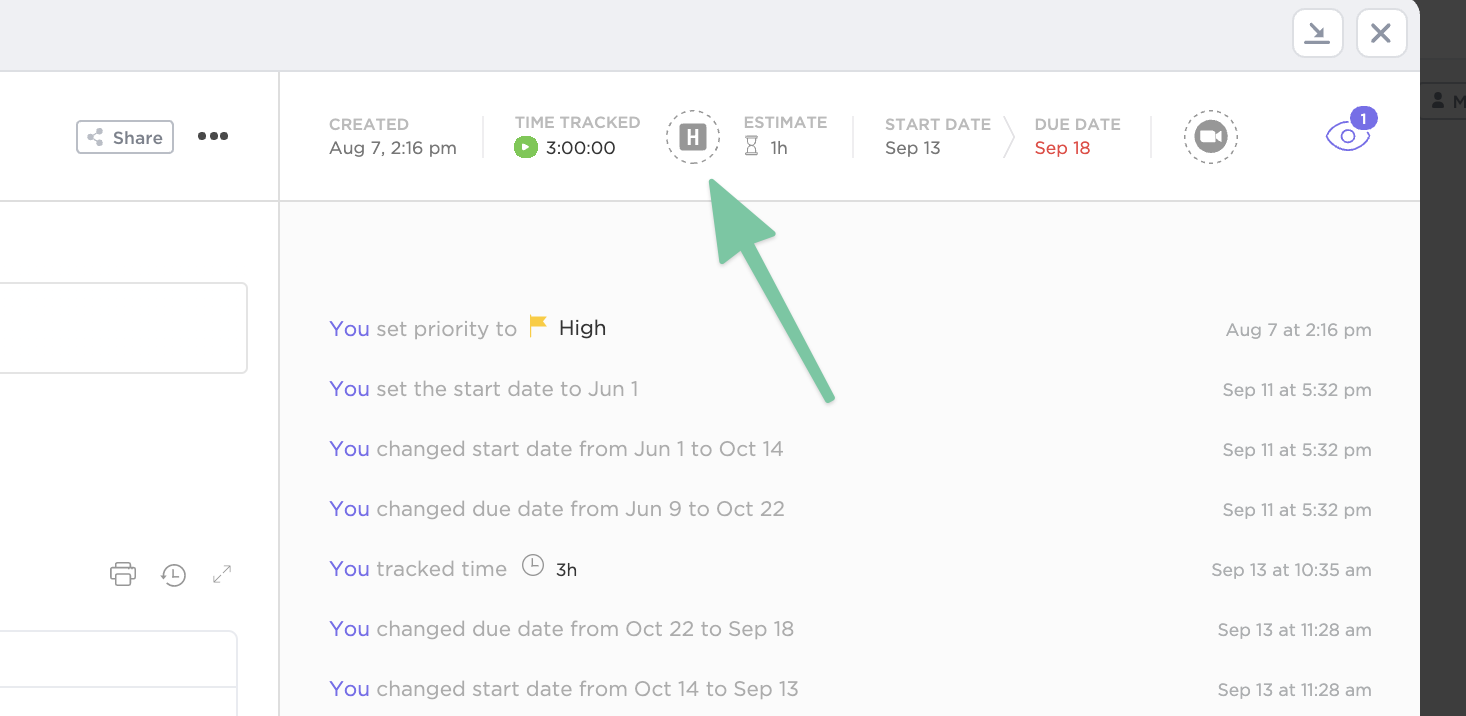
Task: Click the printer icon
Action: 123,574
